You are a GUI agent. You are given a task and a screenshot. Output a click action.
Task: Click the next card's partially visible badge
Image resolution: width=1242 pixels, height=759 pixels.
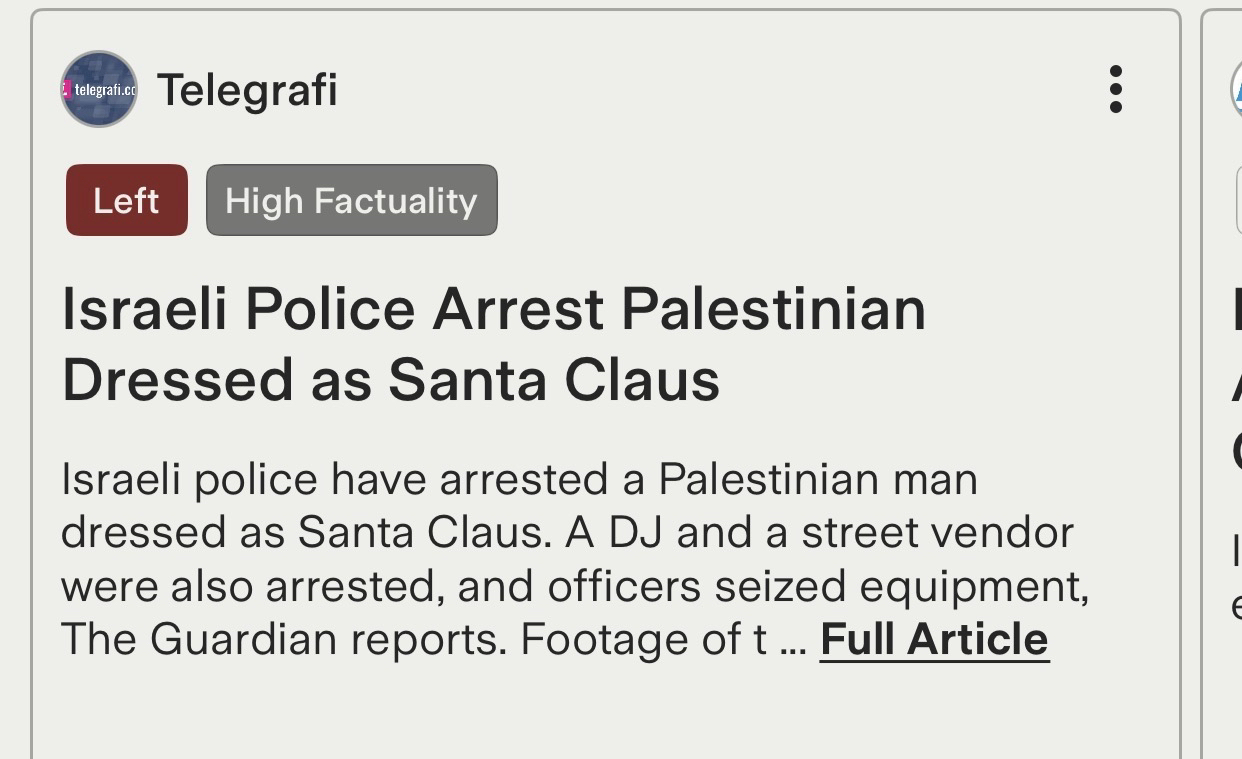tap(1238, 200)
